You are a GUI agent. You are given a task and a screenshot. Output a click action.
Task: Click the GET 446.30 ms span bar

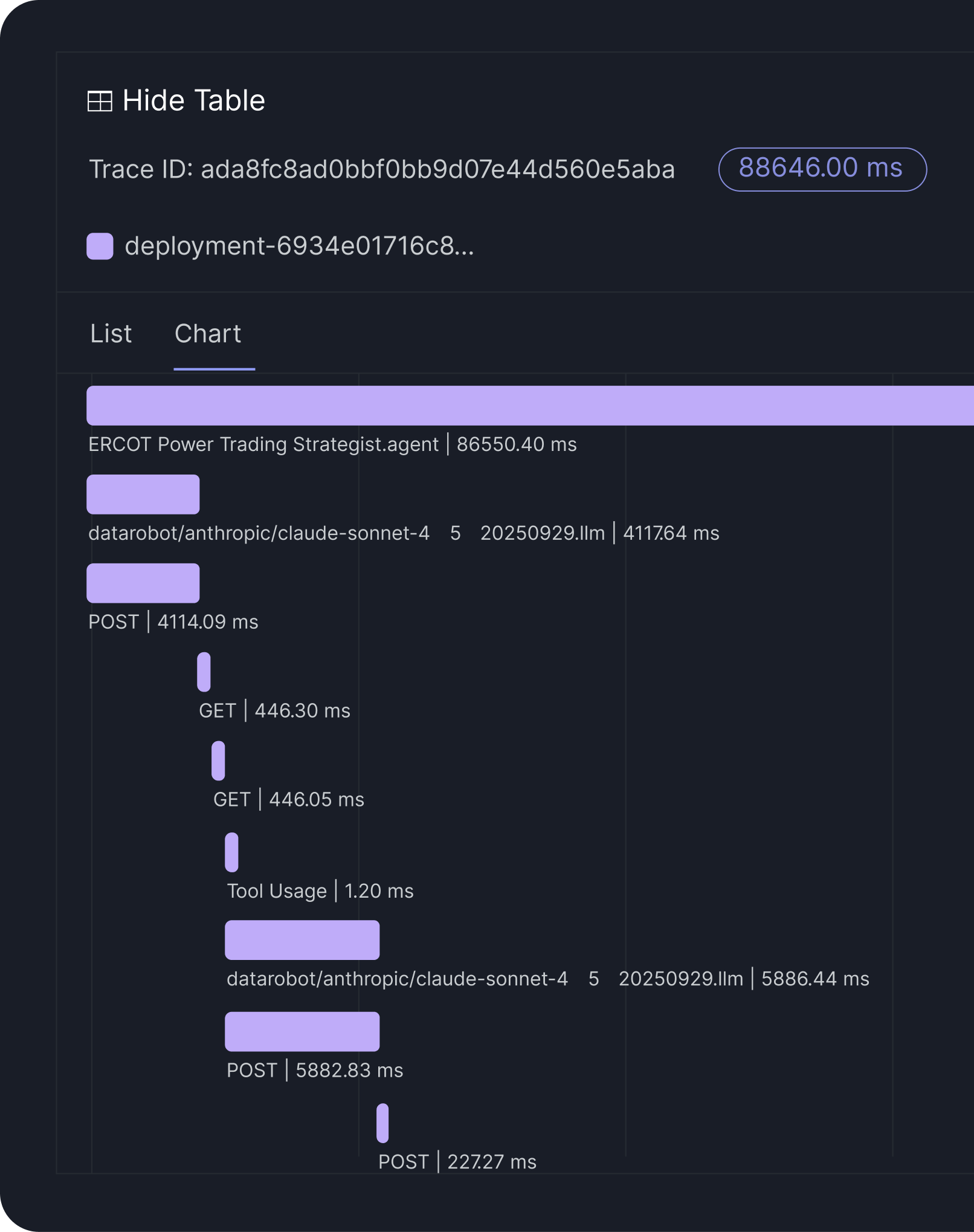pos(204,672)
